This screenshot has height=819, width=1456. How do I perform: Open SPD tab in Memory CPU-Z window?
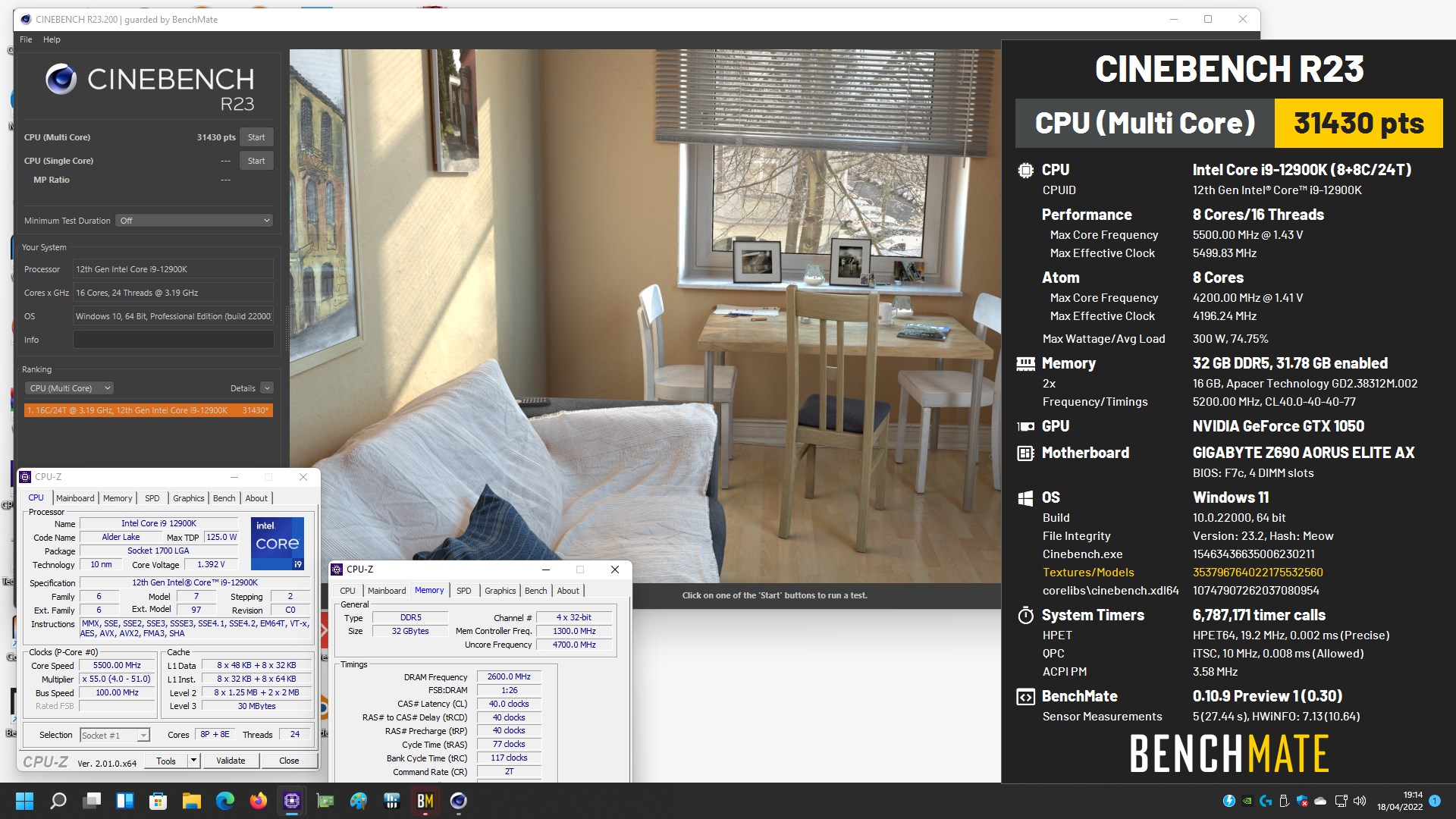click(x=464, y=591)
